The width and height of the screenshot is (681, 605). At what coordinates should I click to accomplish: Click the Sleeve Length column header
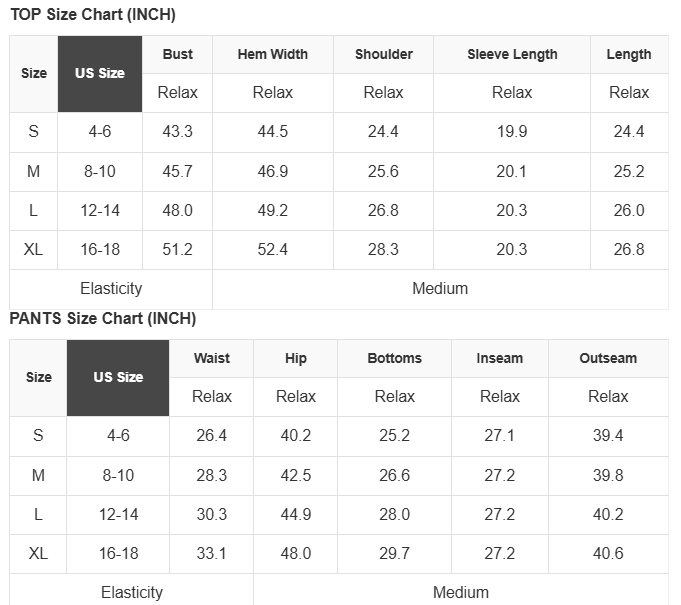512,54
